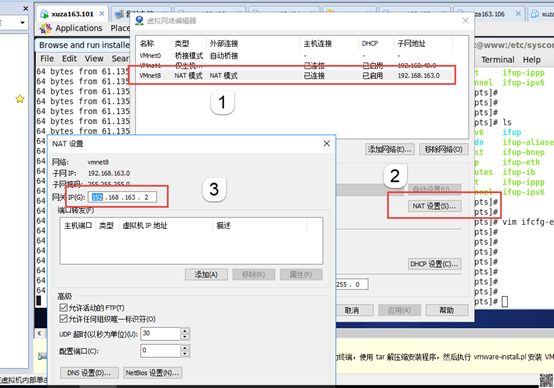Screen dimensions: 554x388
Task: Click the QR code icon at bottom right
Action: pos(546,380)
